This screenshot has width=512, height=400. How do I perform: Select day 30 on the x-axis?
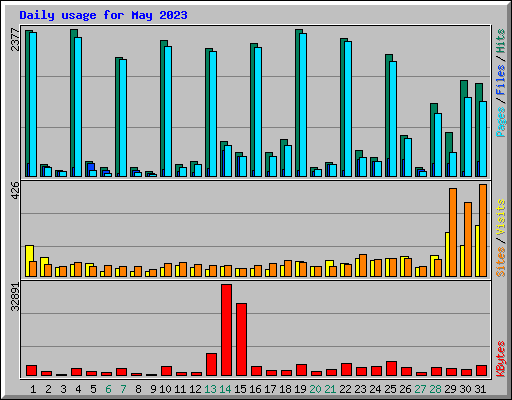(x=465, y=389)
